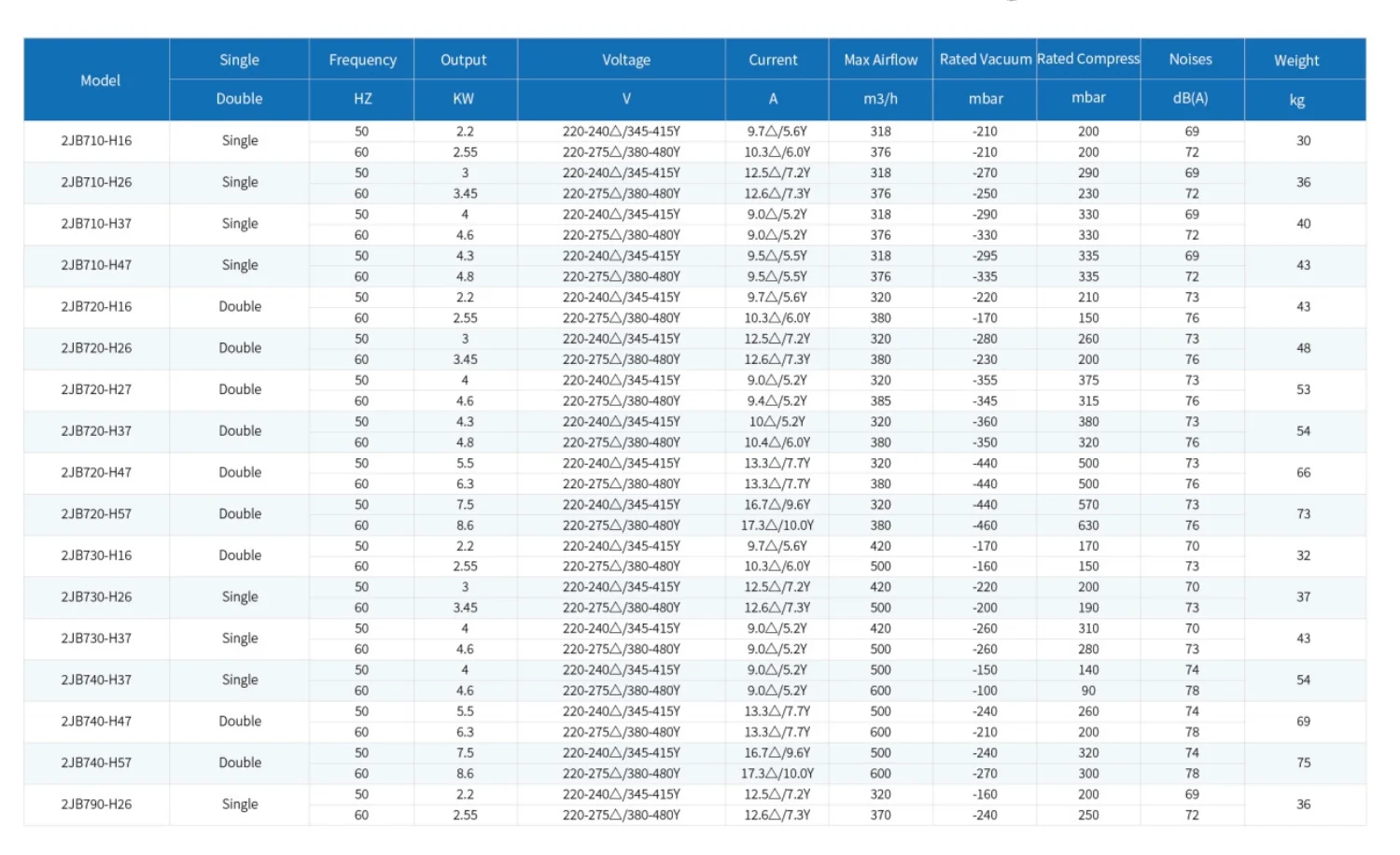Click the Current column header

[773, 60]
